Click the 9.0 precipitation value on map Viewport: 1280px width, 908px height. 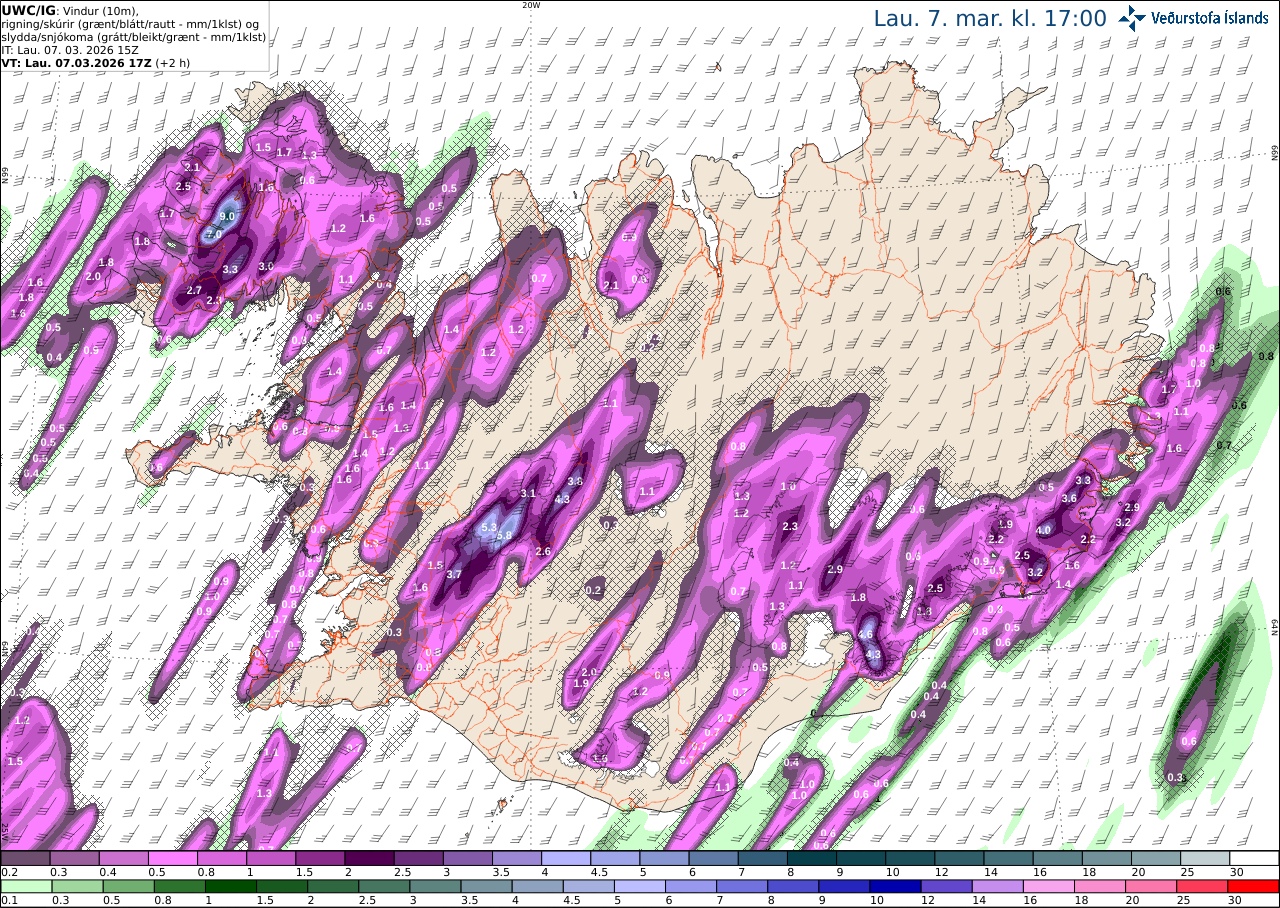point(227,216)
